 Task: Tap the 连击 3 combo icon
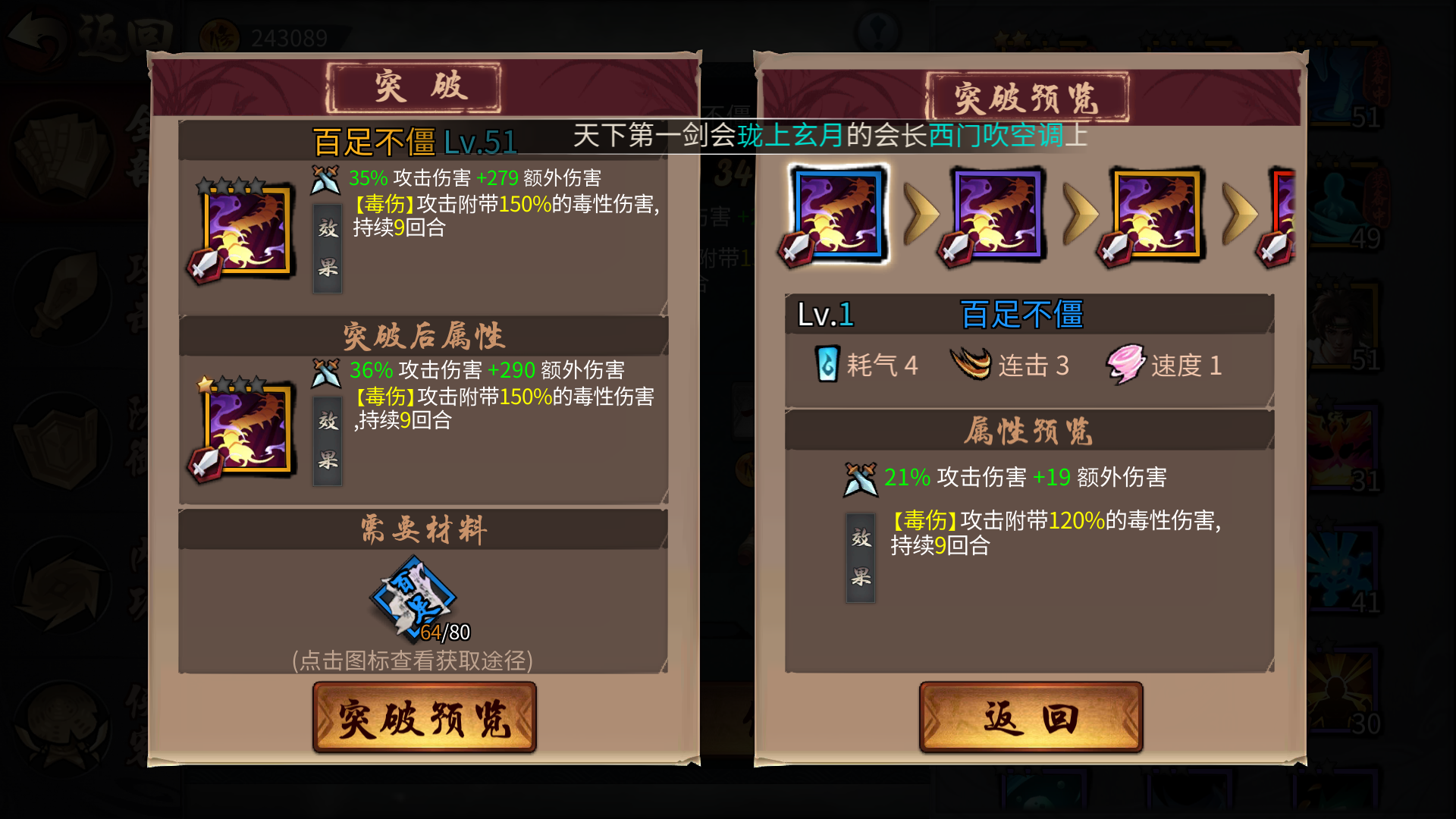click(x=971, y=363)
